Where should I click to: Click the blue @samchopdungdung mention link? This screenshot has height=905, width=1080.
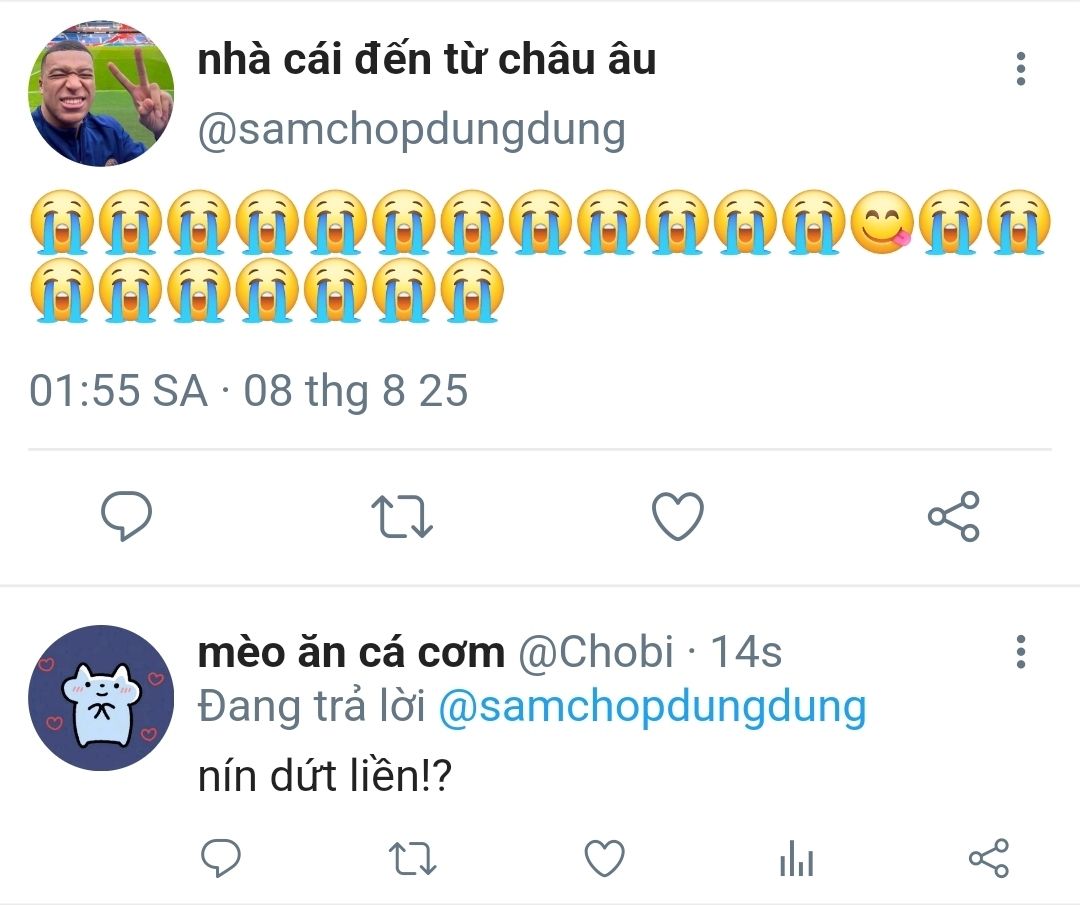click(x=652, y=707)
